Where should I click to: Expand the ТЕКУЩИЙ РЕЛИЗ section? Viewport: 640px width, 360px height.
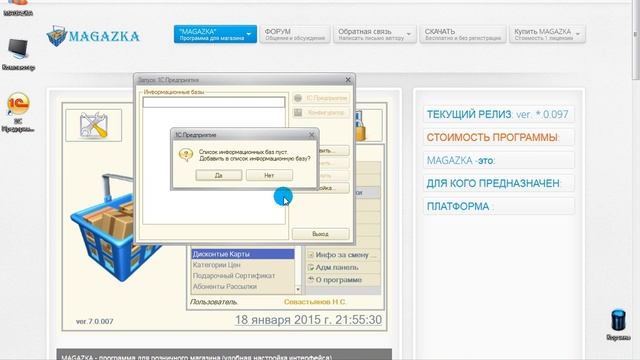(498, 114)
